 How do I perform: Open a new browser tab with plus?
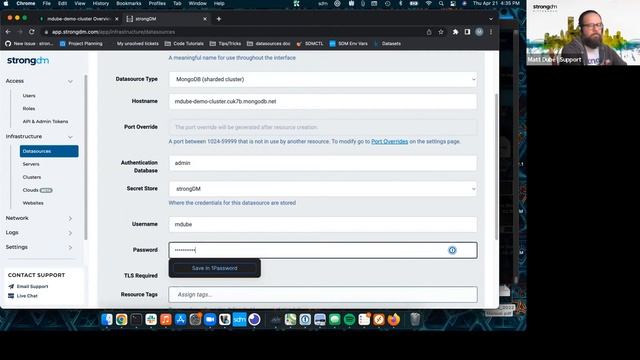coord(219,19)
